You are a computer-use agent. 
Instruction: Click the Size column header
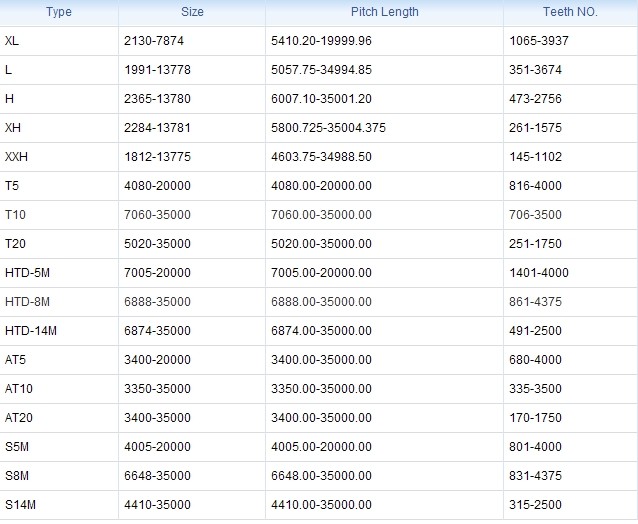point(192,12)
